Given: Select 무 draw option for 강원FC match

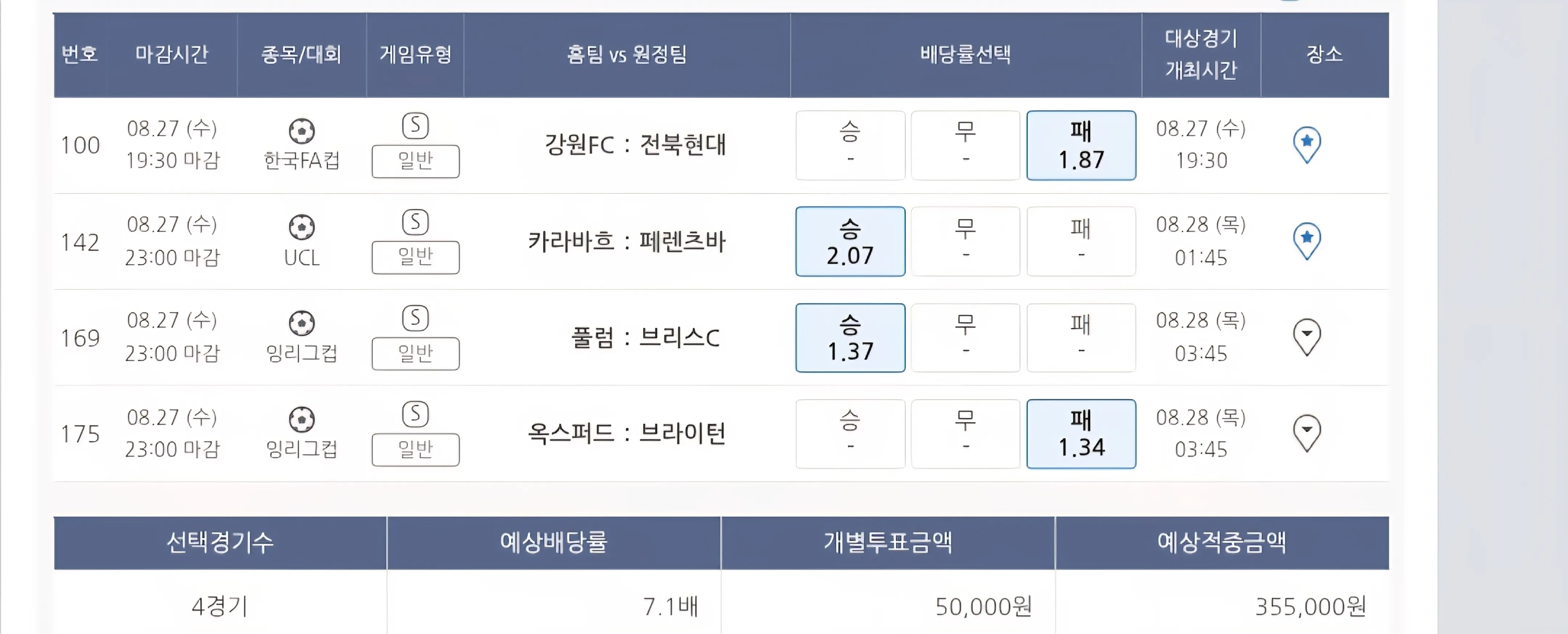Looking at the screenshot, I should pos(965,145).
